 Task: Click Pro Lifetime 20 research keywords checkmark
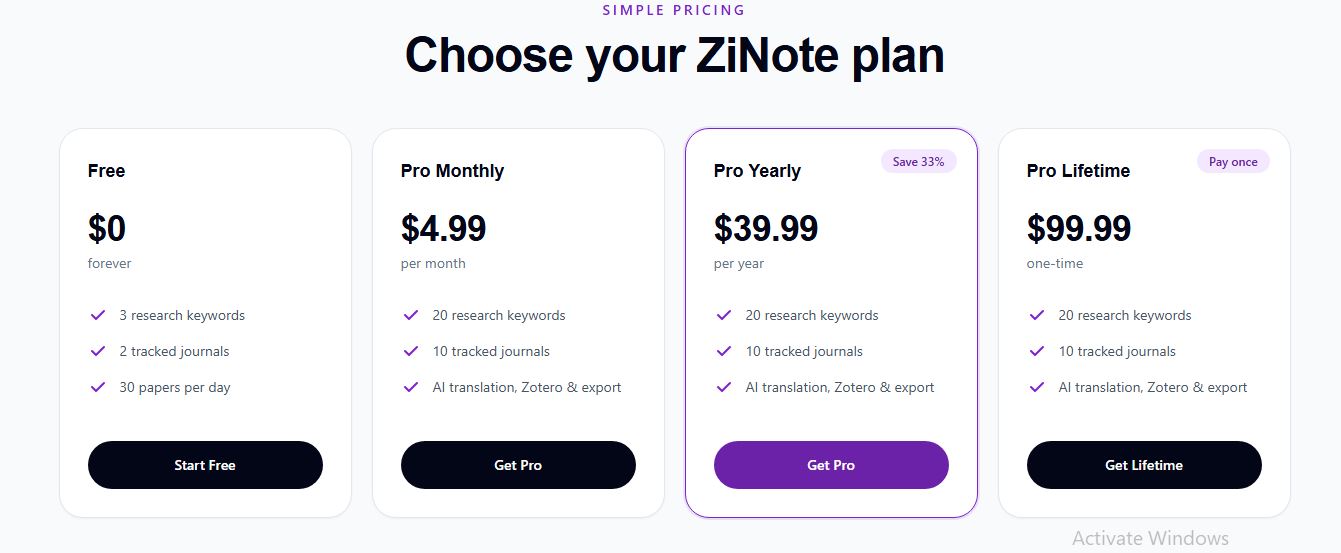click(1037, 315)
